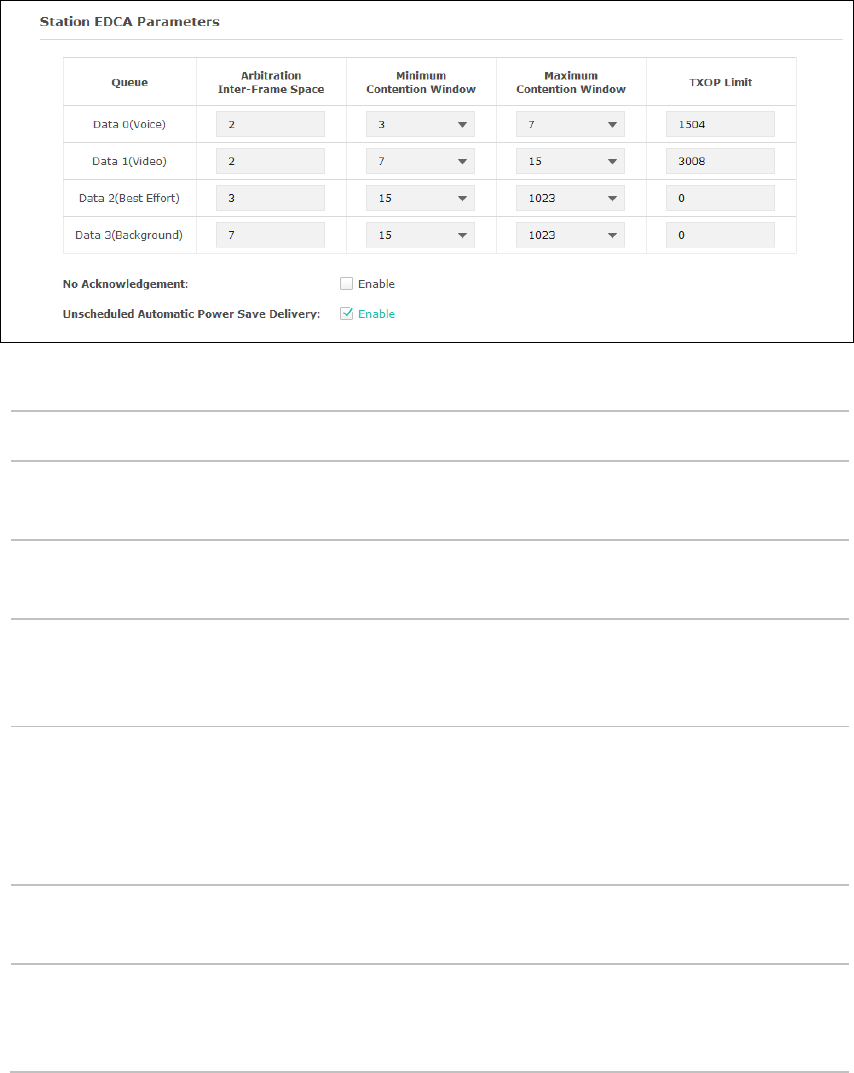Select TXOP Limit field for Data 2(Best Effort)
This screenshot has height=1073, width=854.
[x=721, y=198]
